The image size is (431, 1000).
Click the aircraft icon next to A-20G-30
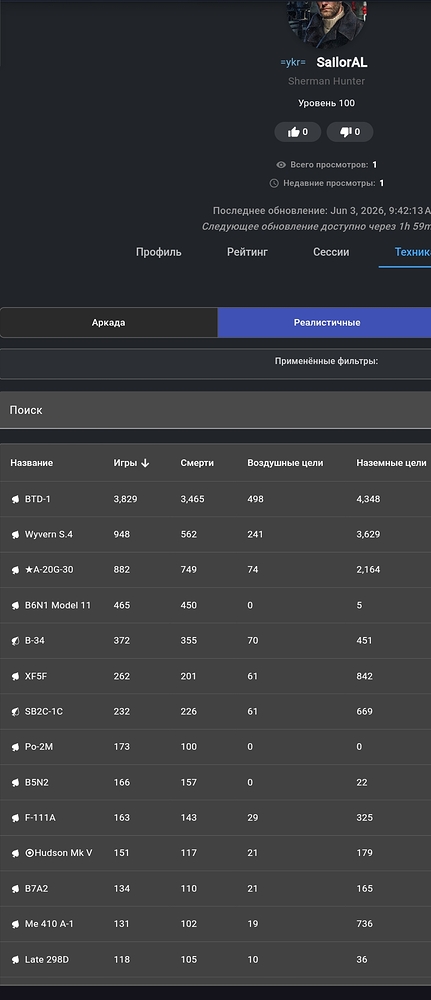click(15, 570)
